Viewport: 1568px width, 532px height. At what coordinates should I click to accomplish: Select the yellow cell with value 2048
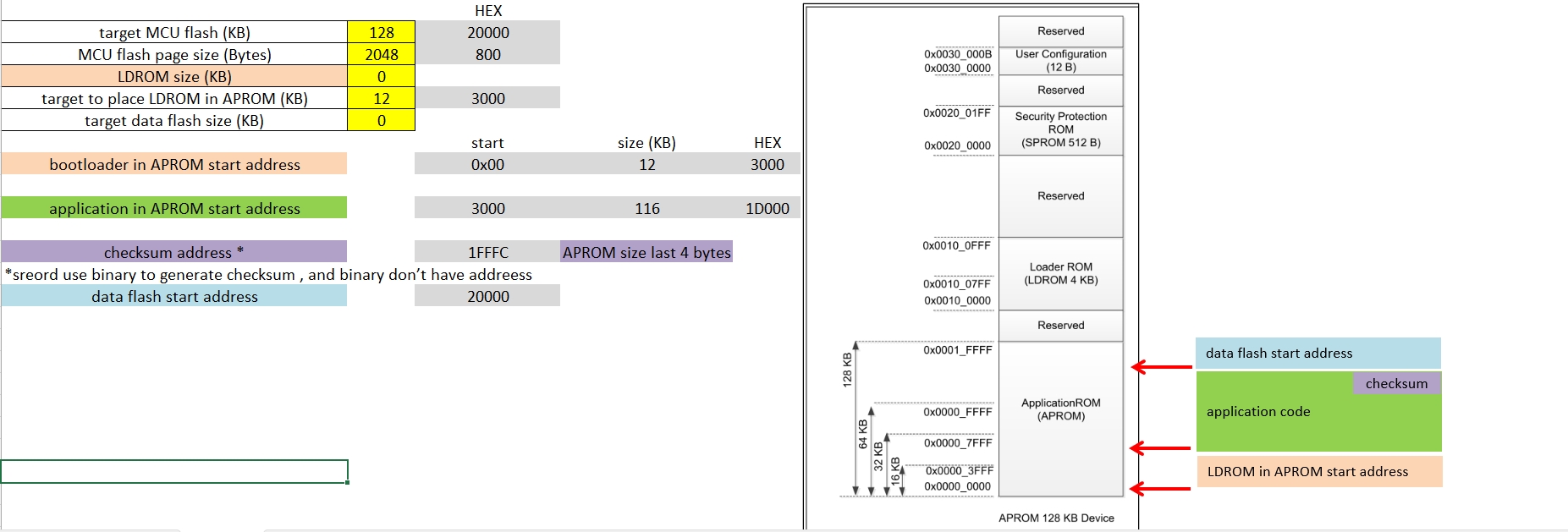point(381,54)
